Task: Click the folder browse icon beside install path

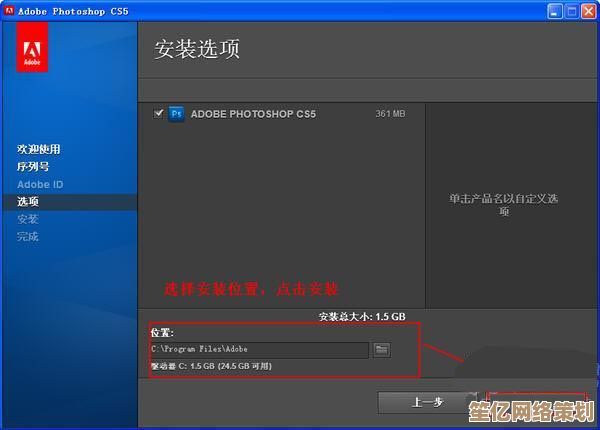Action: [382, 349]
